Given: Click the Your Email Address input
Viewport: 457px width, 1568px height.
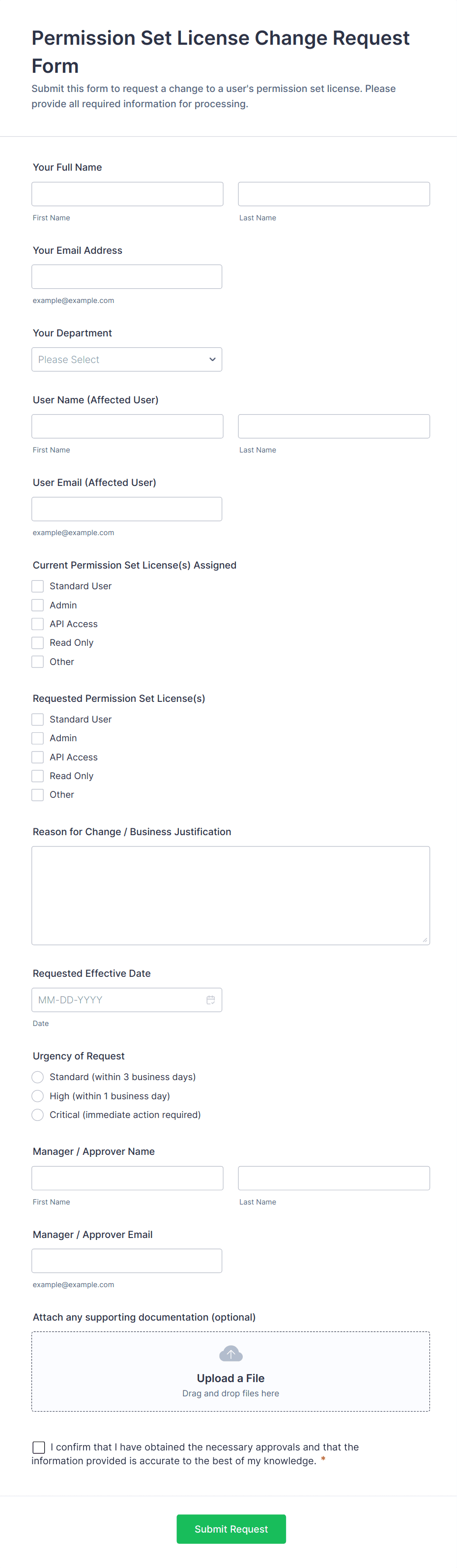Looking at the screenshot, I should (127, 277).
